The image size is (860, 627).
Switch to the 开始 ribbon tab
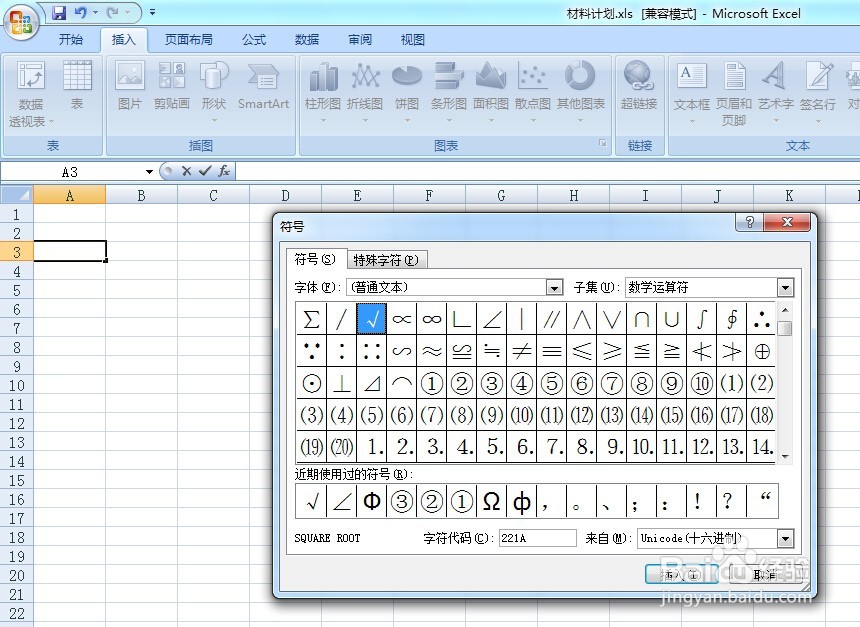coord(70,40)
